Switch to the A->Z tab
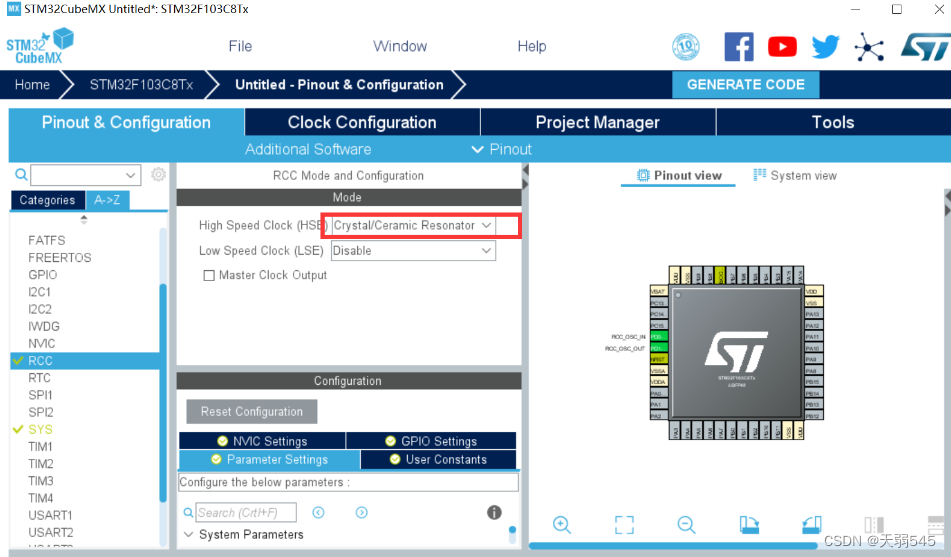Image resolution: width=951 pixels, height=557 pixels. point(107,200)
